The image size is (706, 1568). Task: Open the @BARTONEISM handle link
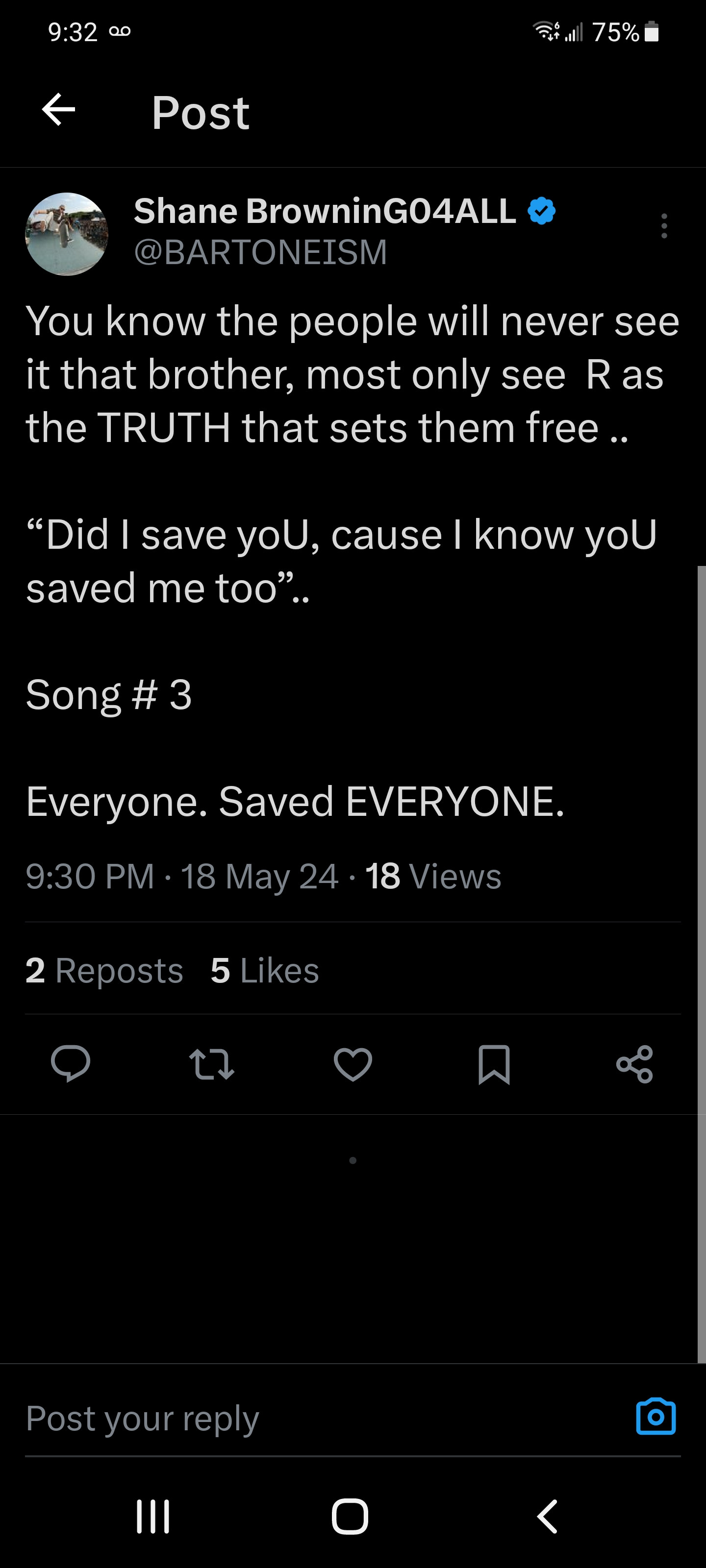(260, 252)
